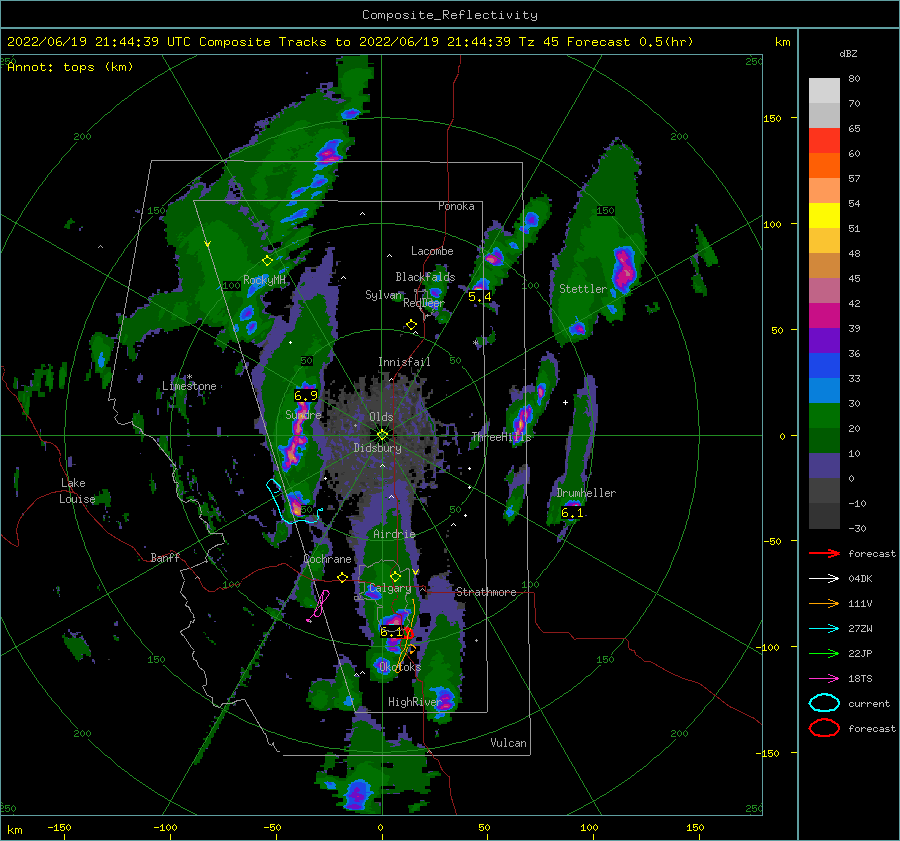The height and width of the screenshot is (841, 900).
Task: Click the slate purple 0–10 dBZ swatch
Action: [x=824, y=466]
